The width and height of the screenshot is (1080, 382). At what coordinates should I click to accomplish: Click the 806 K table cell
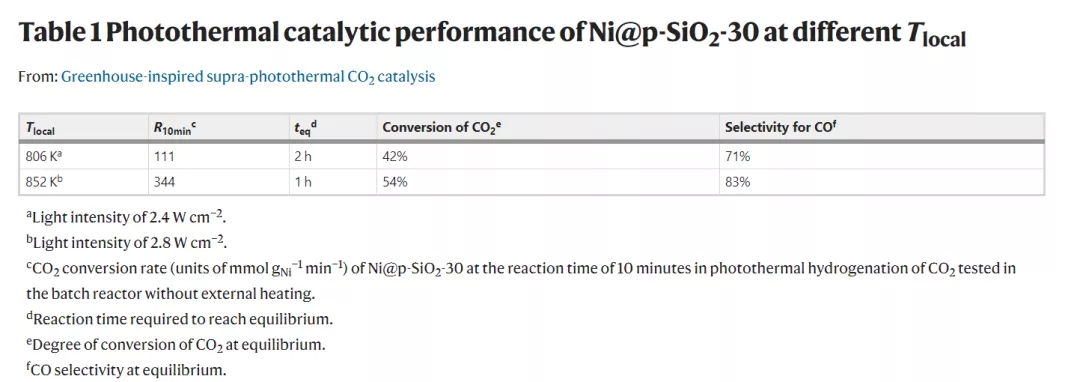tap(83, 156)
